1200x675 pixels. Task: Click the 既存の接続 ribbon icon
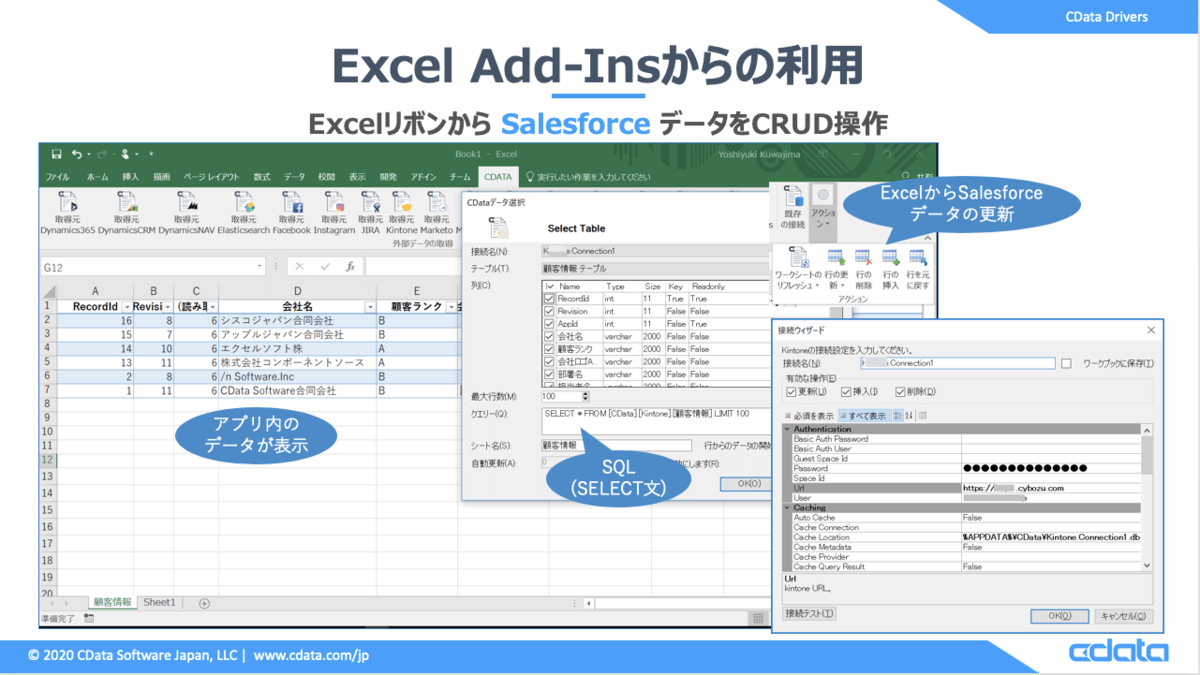[793, 196]
